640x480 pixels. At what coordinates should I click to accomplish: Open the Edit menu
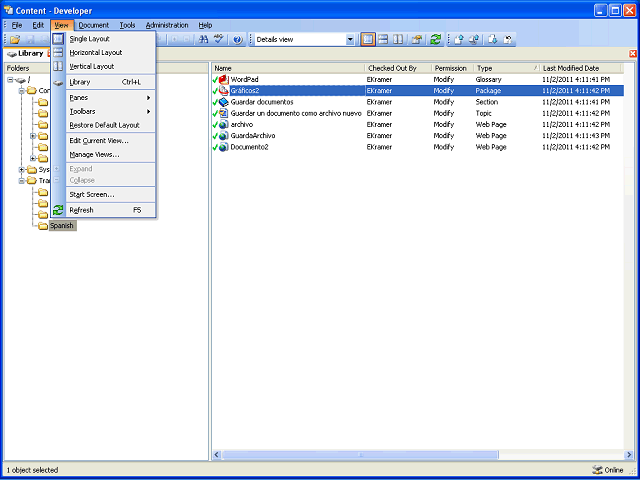(x=38, y=25)
